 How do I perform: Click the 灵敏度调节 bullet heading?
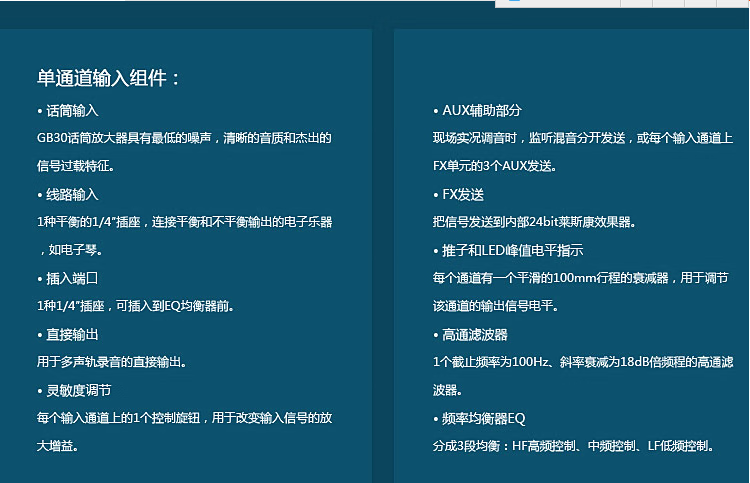pyautogui.click(x=79, y=390)
